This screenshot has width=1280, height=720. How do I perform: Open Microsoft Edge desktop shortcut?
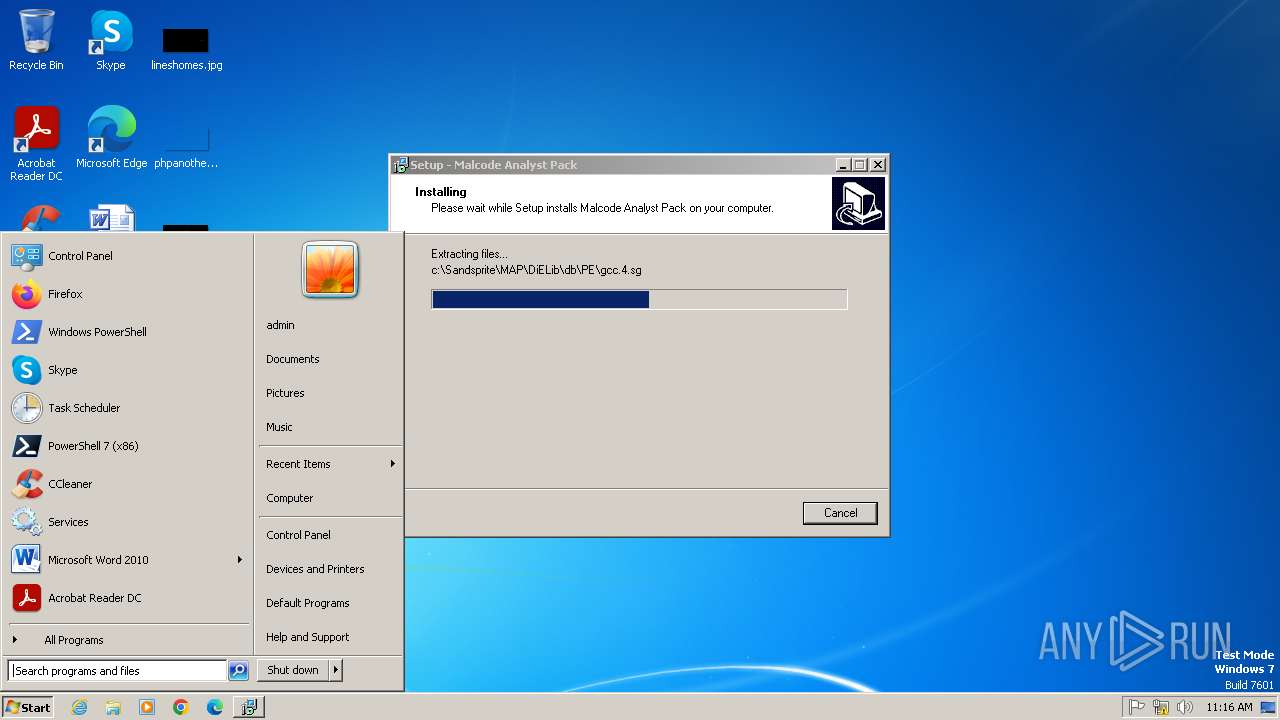pyautogui.click(x=111, y=138)
